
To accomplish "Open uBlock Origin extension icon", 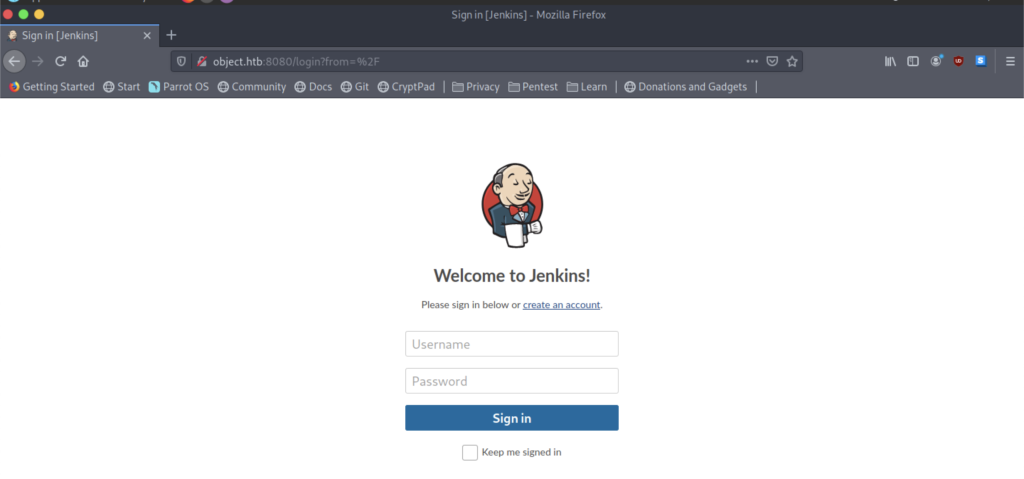I will 959,61.
